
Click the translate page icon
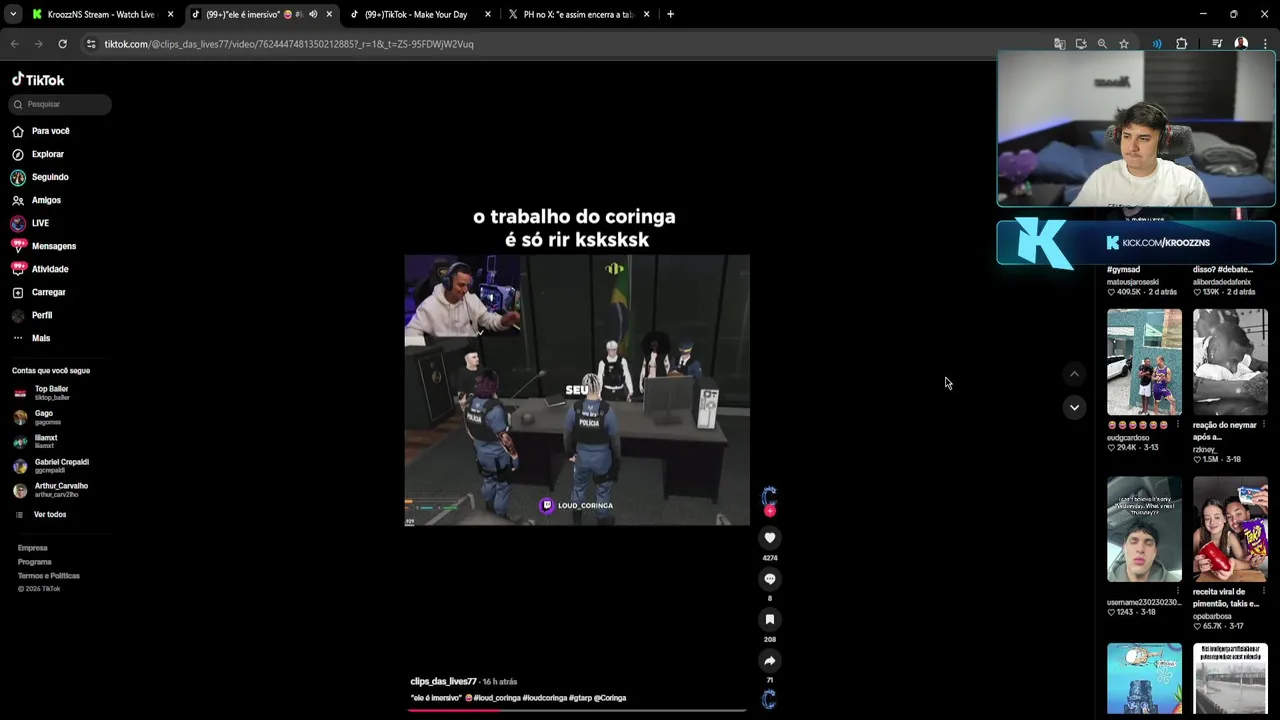point(1059,44)
